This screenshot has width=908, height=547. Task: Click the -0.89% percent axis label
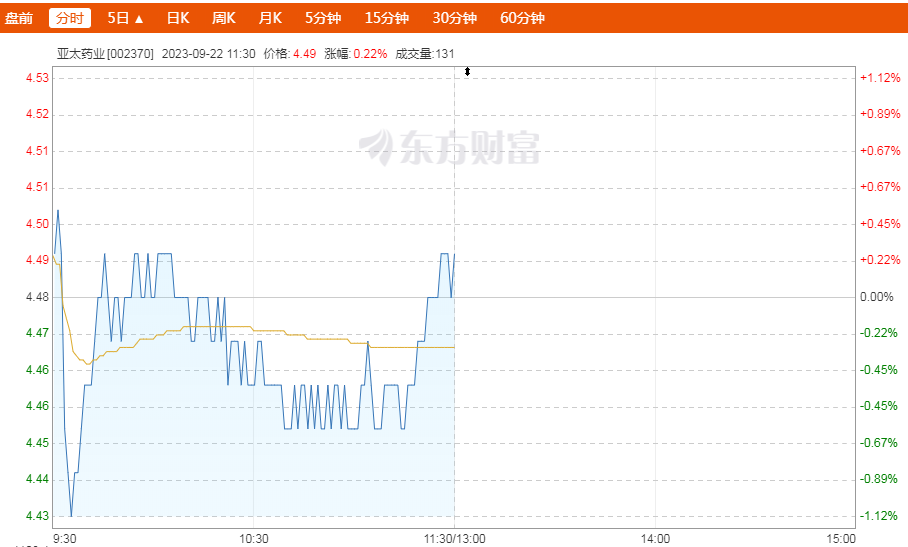879,479
